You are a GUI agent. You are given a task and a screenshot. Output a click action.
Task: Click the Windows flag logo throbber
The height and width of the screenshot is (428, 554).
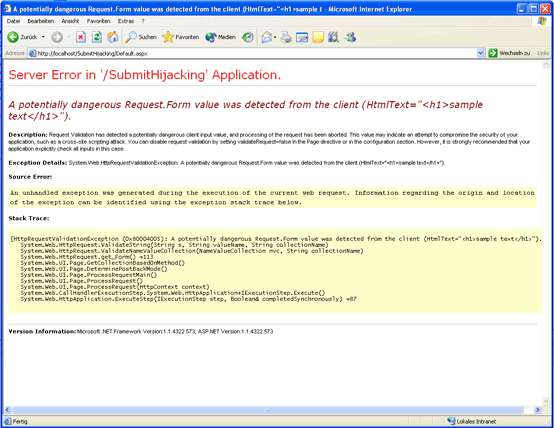(x=542, y=21)
